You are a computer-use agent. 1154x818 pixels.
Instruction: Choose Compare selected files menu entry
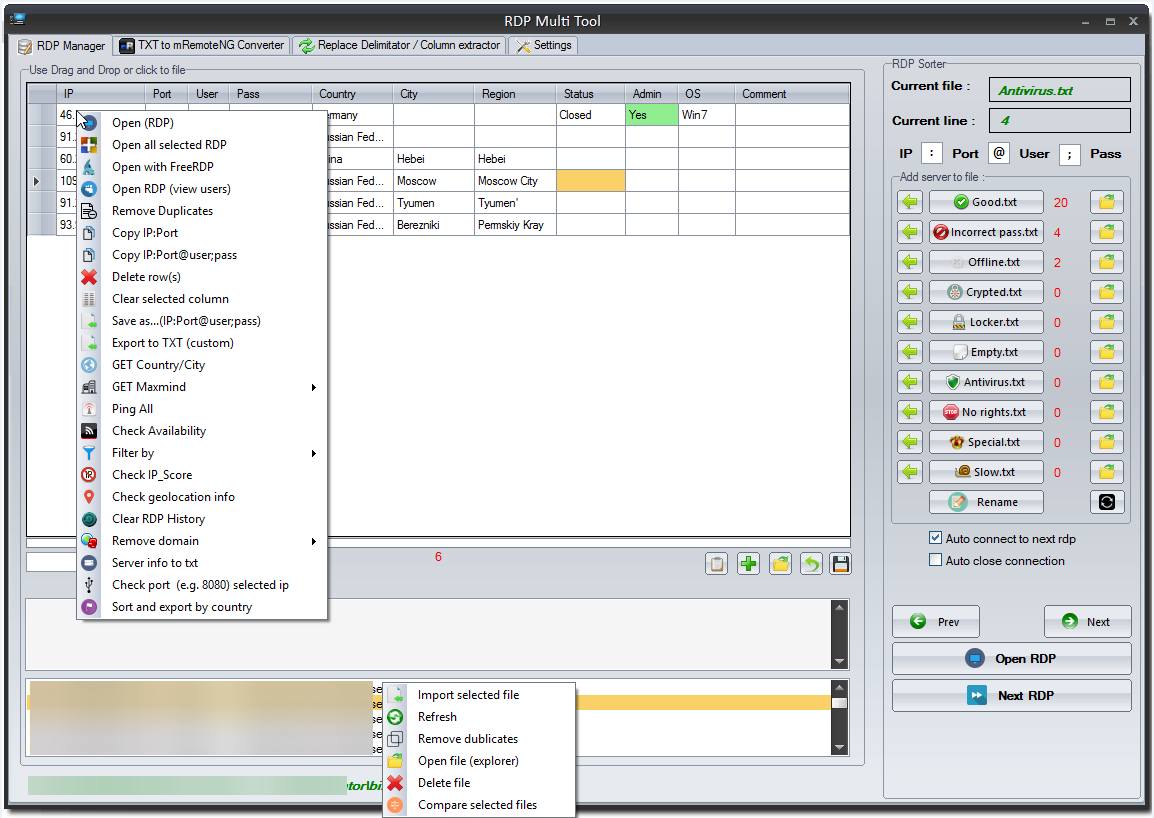477,805
